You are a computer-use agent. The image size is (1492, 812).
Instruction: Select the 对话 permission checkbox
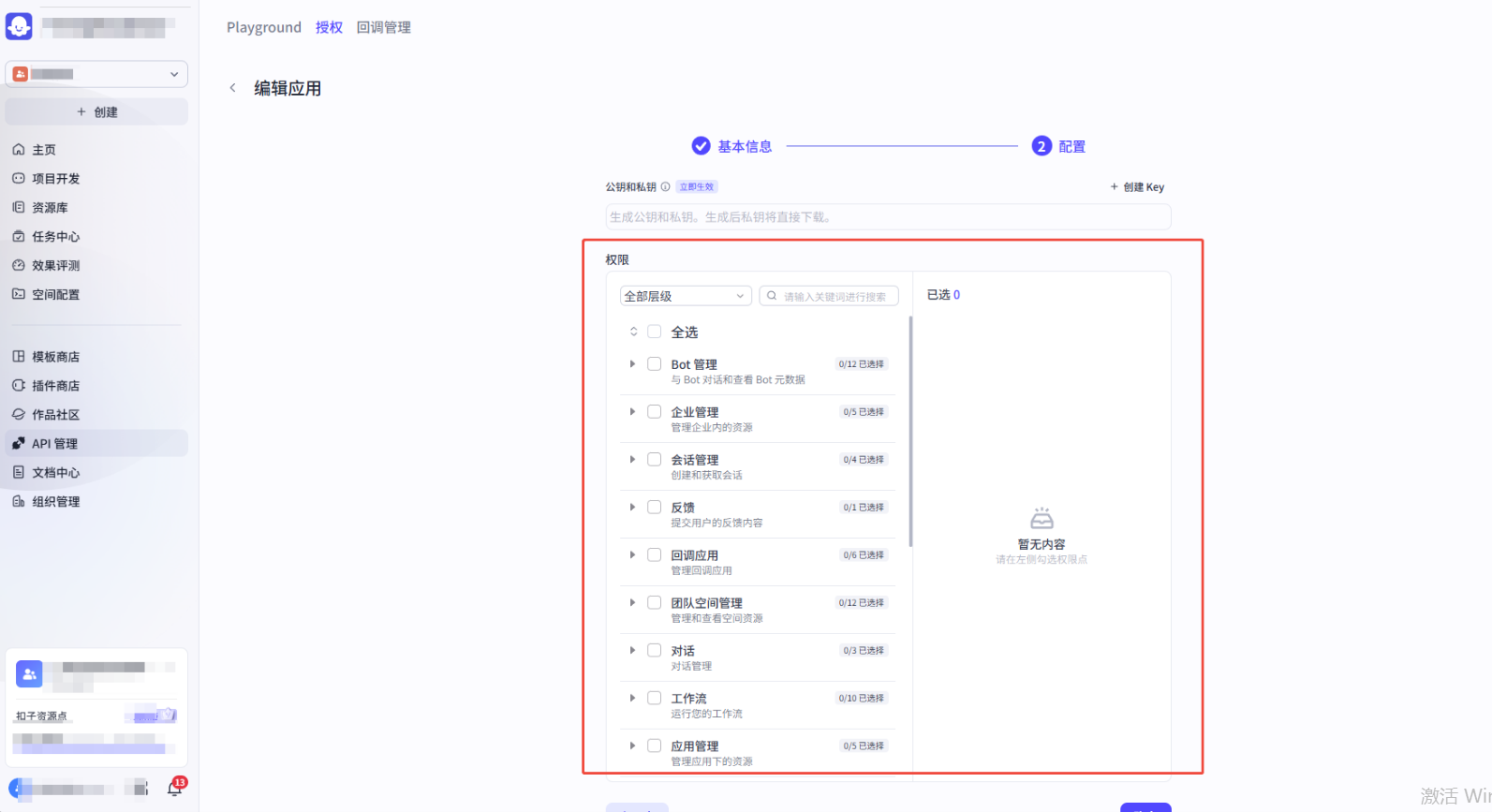655,651
